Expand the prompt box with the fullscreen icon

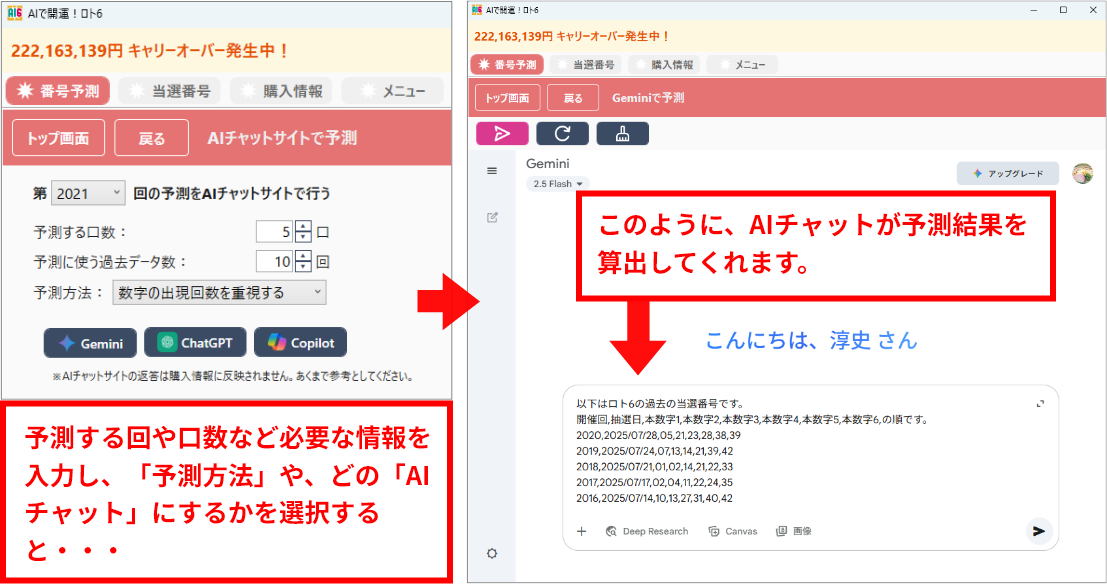(1040, 403)
